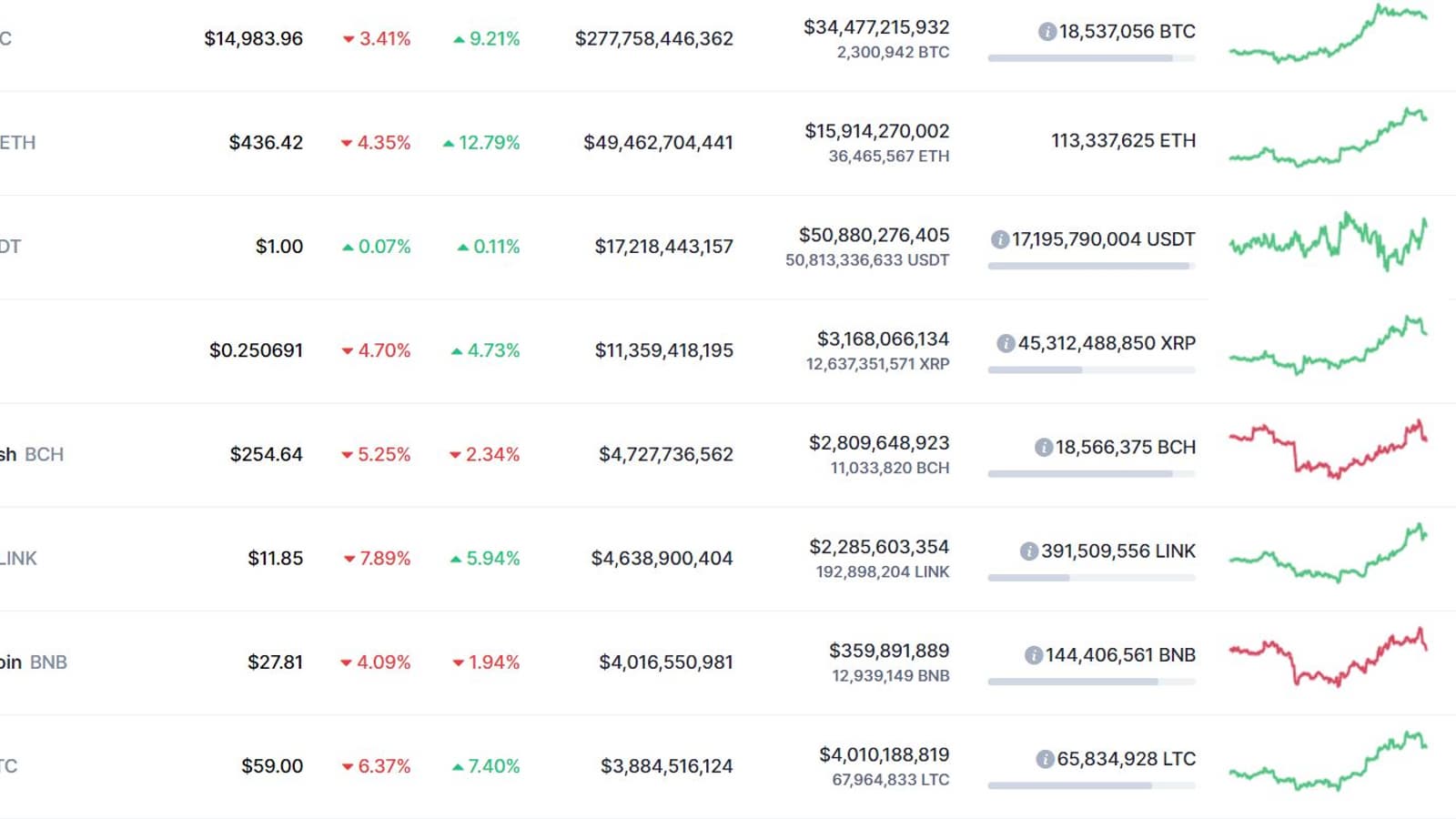Click the LTC market cap $3,884,516,124
Viewport: 1456px width, 819px height.
(666, 766)
